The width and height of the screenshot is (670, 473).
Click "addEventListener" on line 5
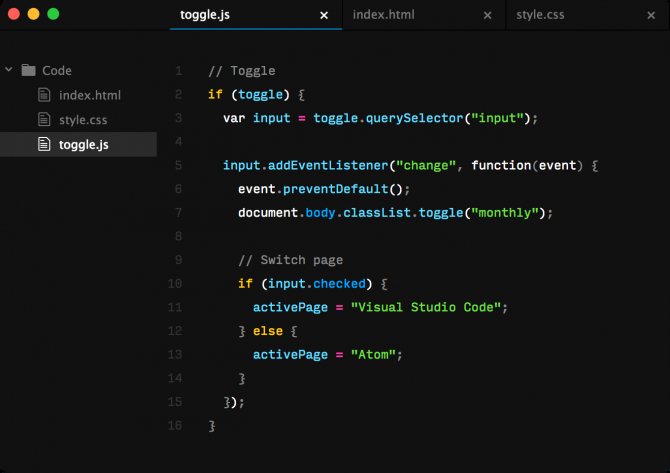(328, 165)
